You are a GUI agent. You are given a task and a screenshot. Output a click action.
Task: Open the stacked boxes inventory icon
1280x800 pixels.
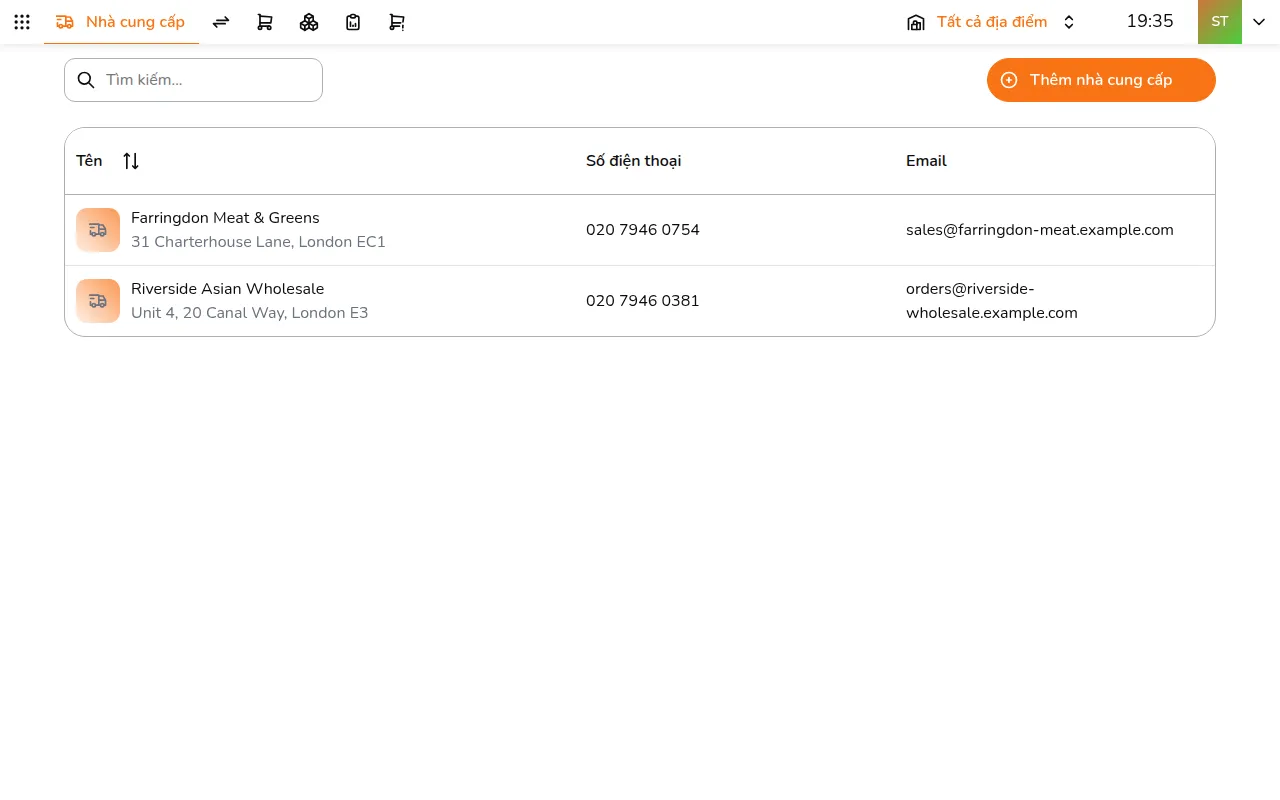tap(309, 22)
